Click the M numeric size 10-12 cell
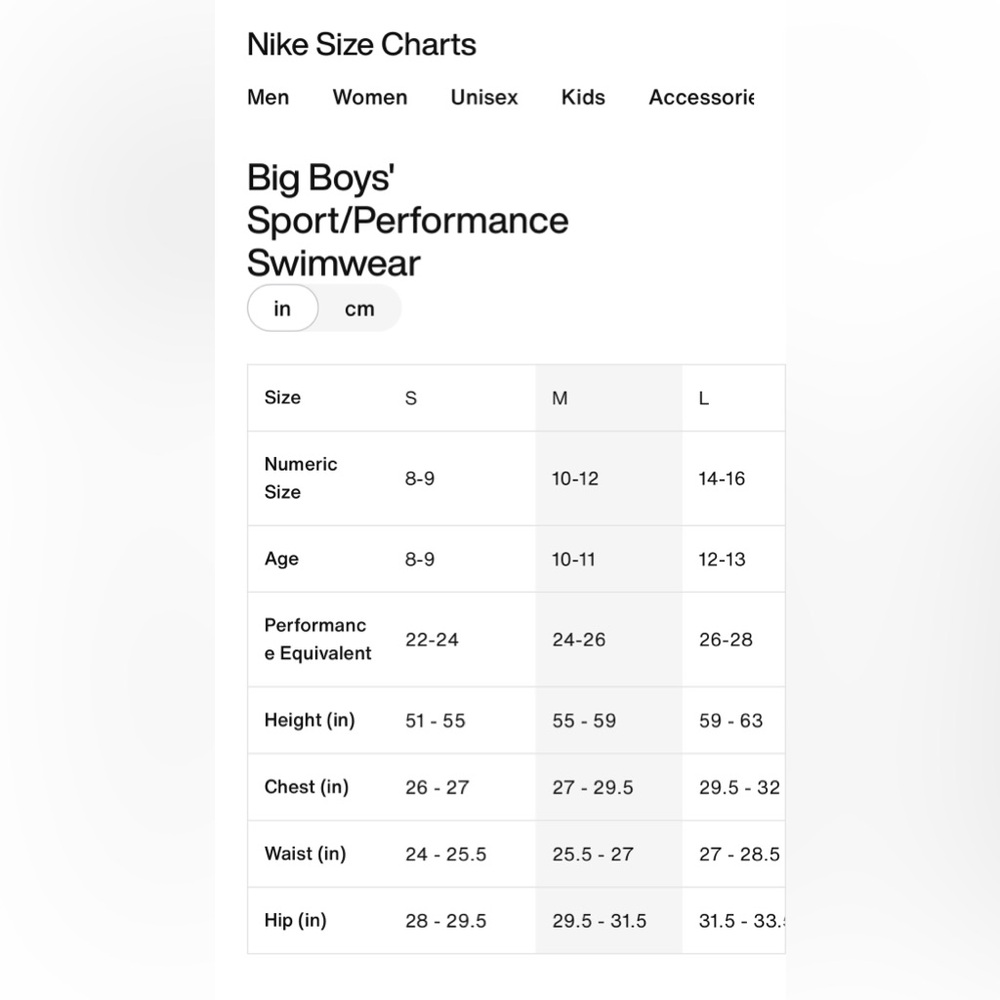Screen dimensions: 1000x1000 coord(575,478)
